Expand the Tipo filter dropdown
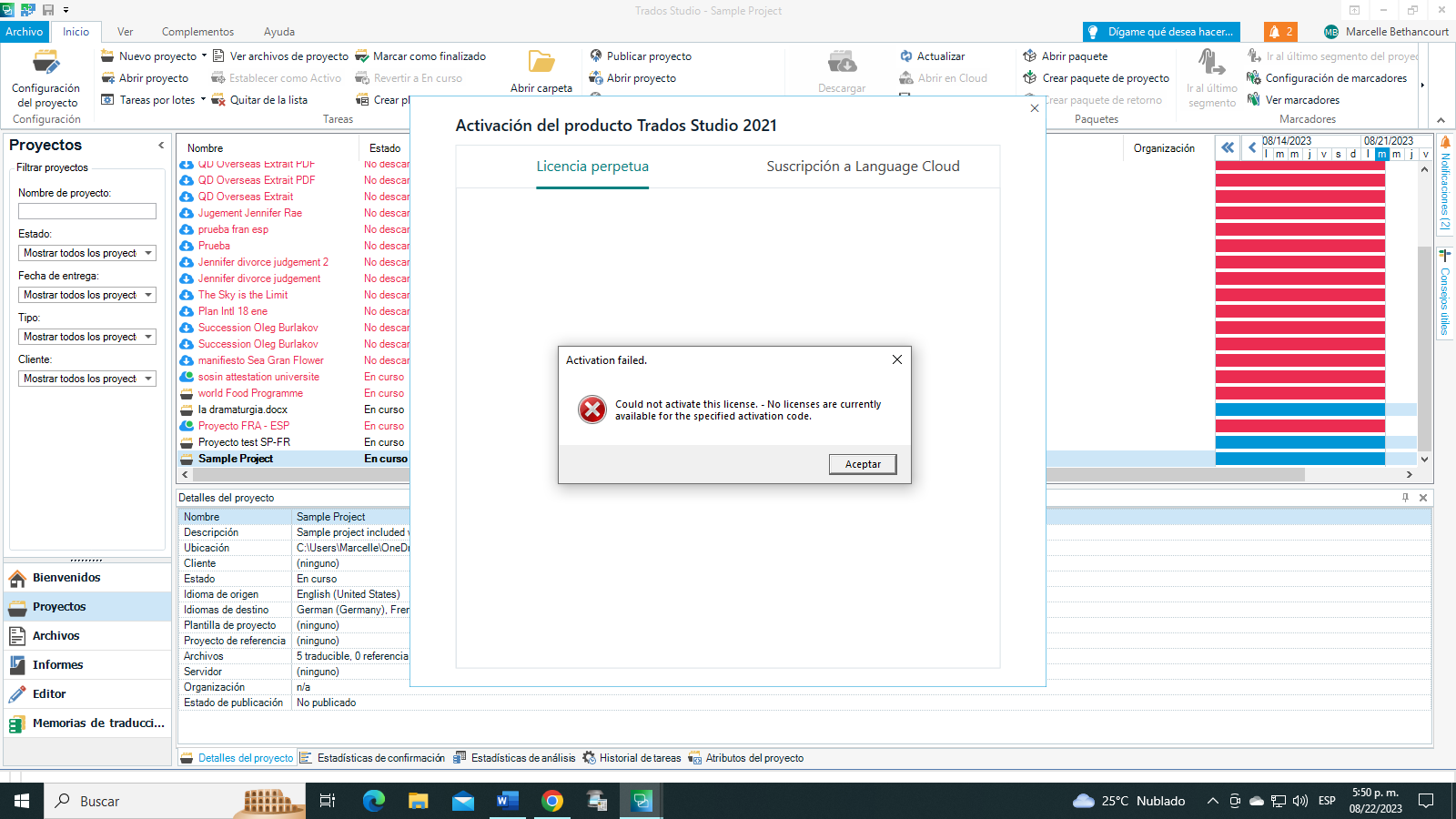The height and width of the screenshot is (819, 1456). click(148, 337)
